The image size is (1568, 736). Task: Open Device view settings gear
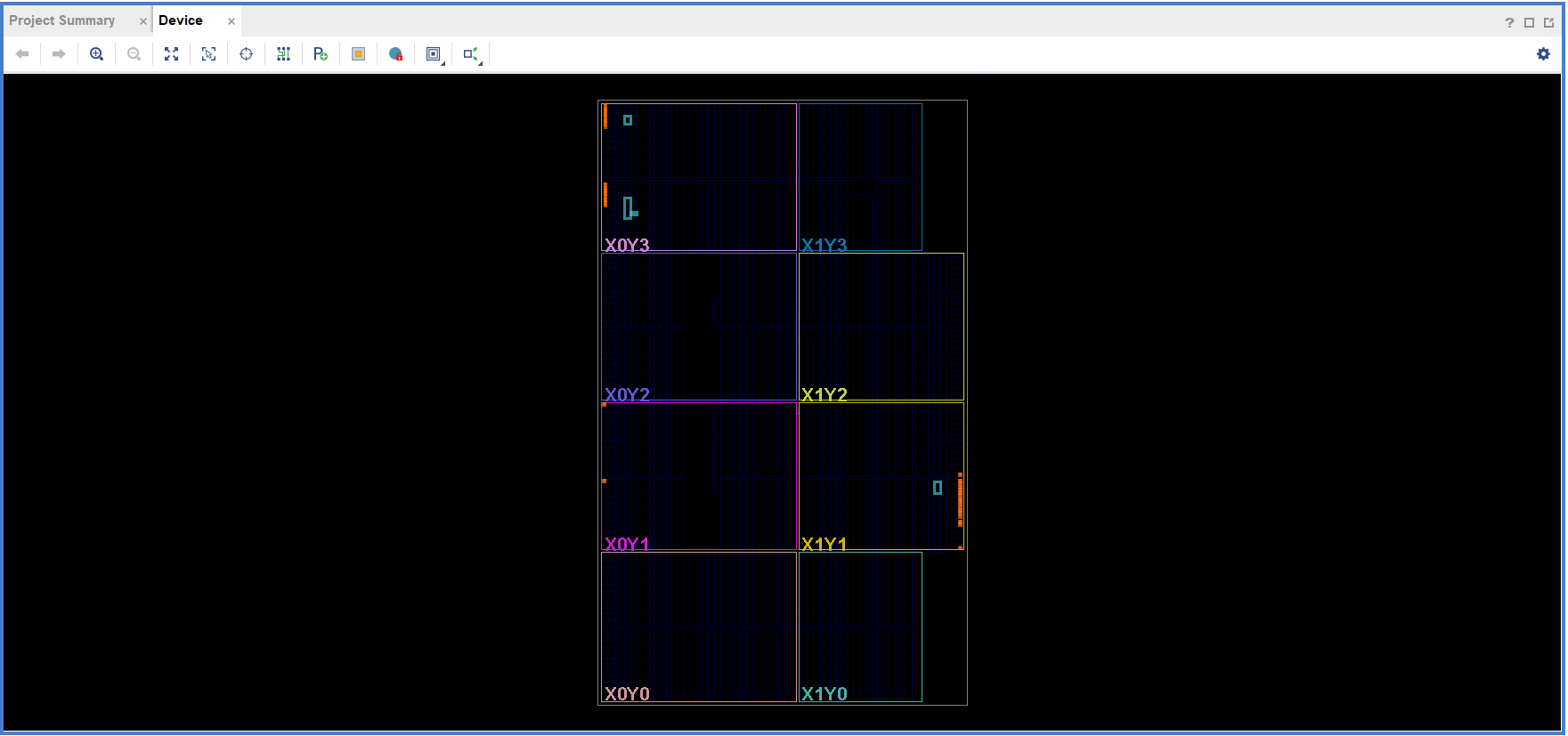click(x=1543, y=54)
